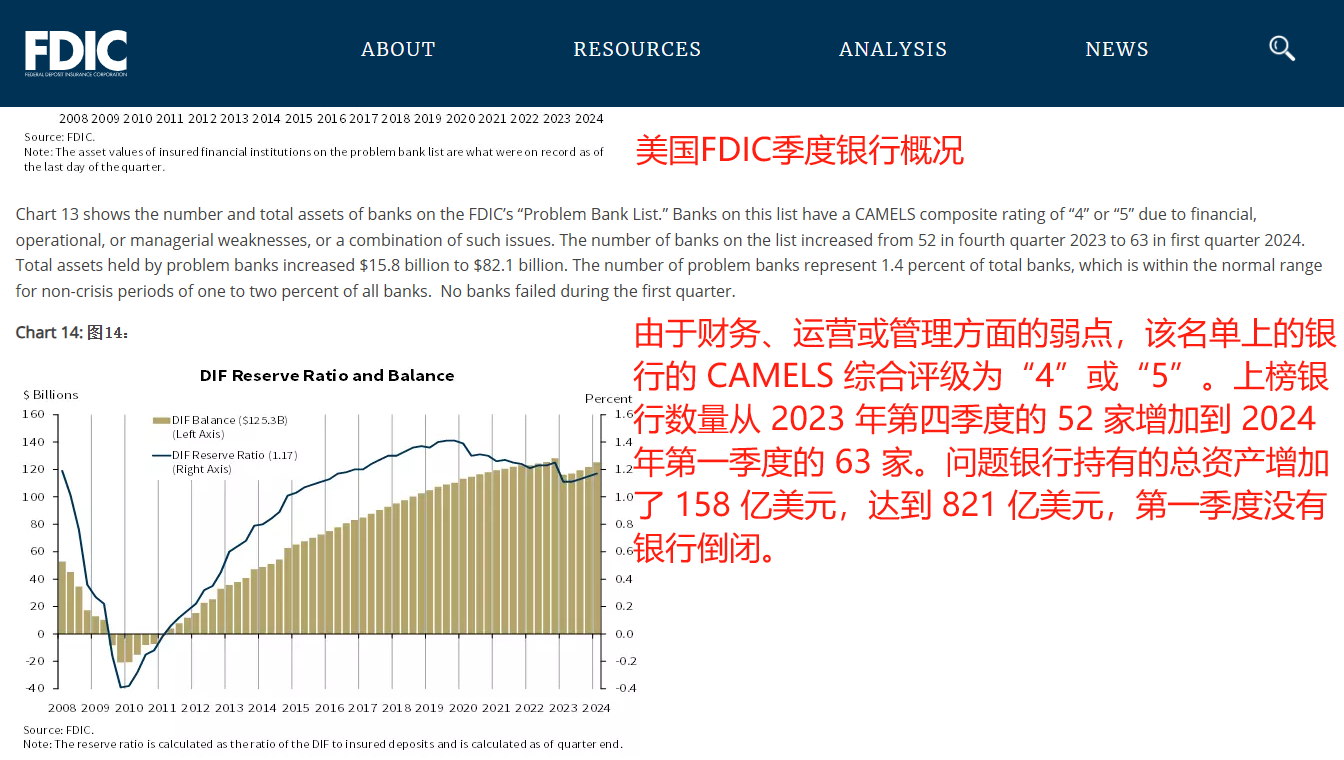Click the '$ Billions' left axis label
Screen dimensions: 1344x760
tap(50, 395)
